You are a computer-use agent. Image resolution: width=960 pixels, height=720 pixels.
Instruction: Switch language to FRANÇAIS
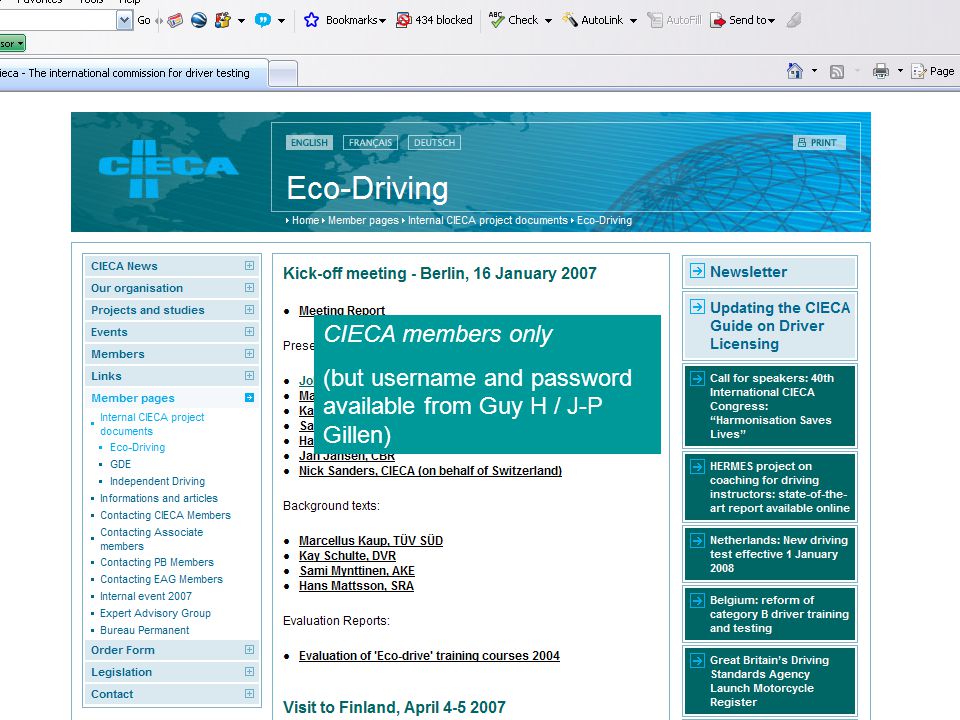[370, 143]
